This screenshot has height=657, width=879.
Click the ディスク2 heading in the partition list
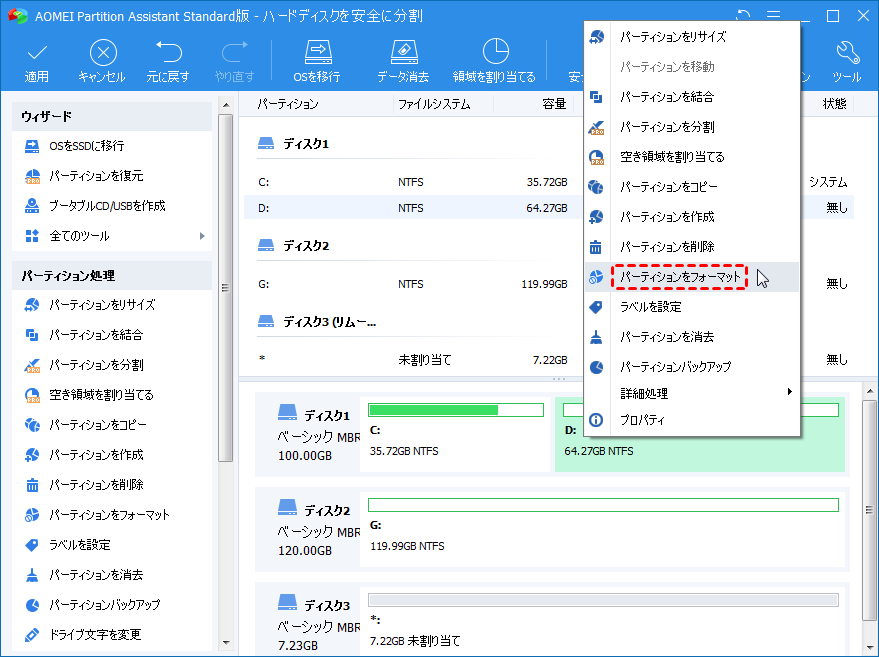click(306, 246)
